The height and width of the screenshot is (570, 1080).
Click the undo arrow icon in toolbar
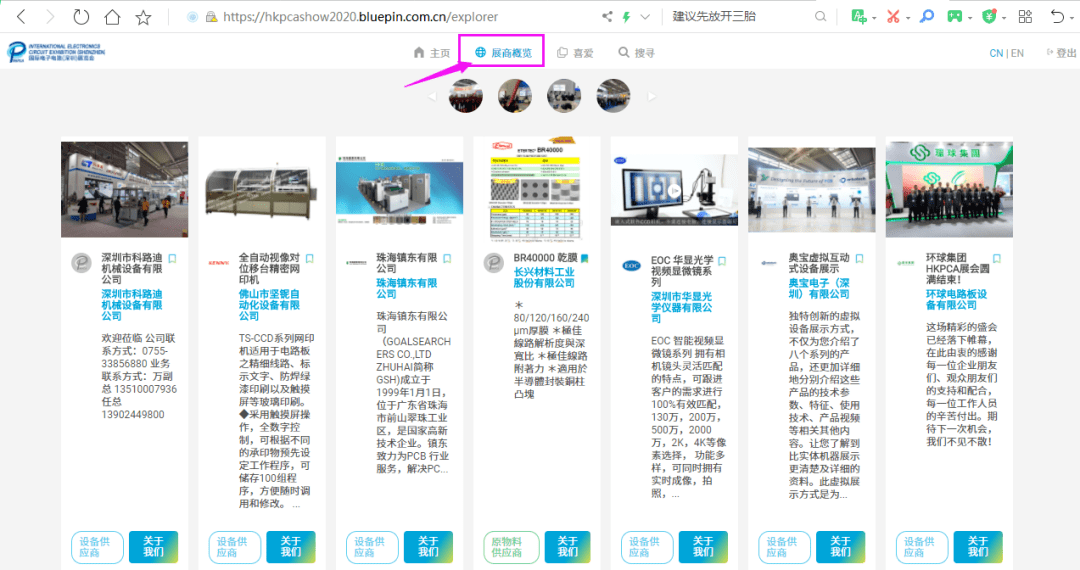point(1057,17)
